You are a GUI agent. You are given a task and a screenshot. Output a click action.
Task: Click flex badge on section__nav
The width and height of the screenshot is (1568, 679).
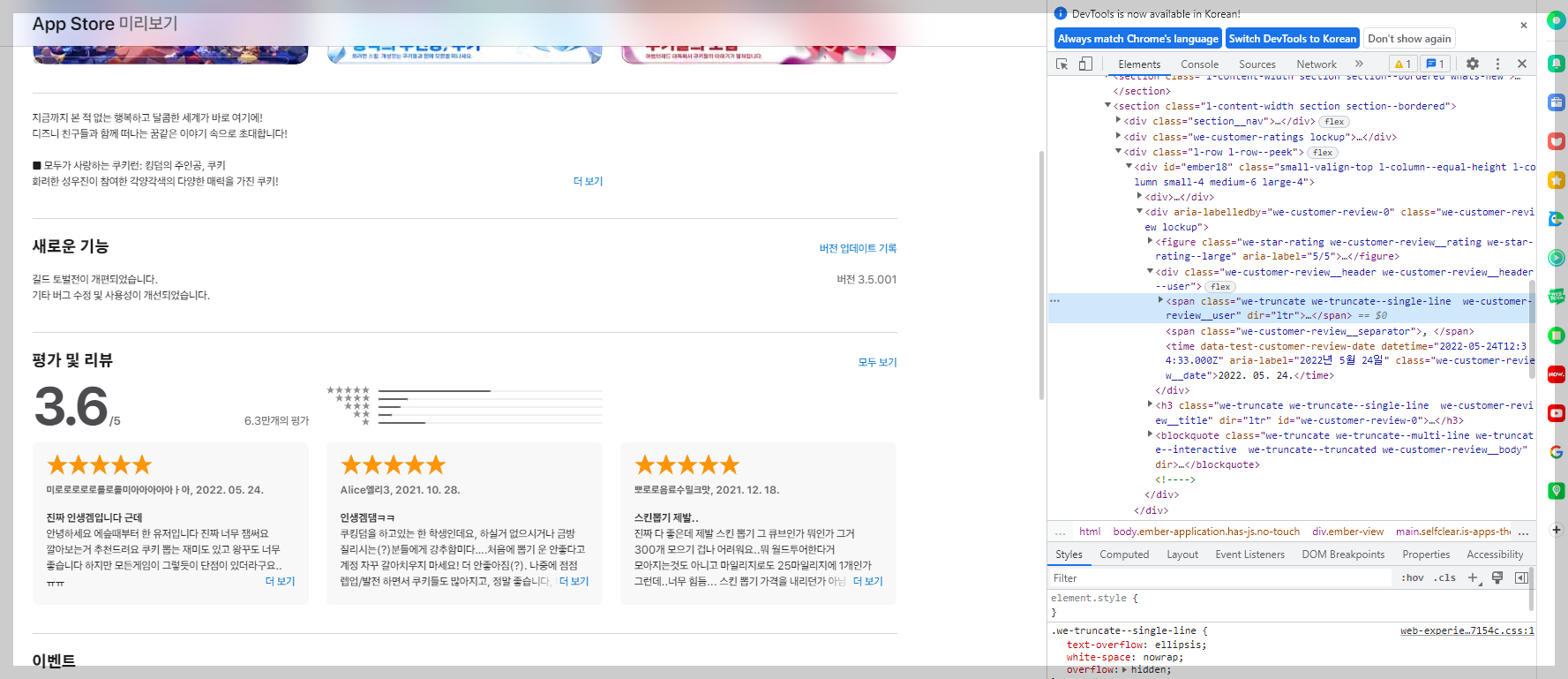(x=1334, y=122)
